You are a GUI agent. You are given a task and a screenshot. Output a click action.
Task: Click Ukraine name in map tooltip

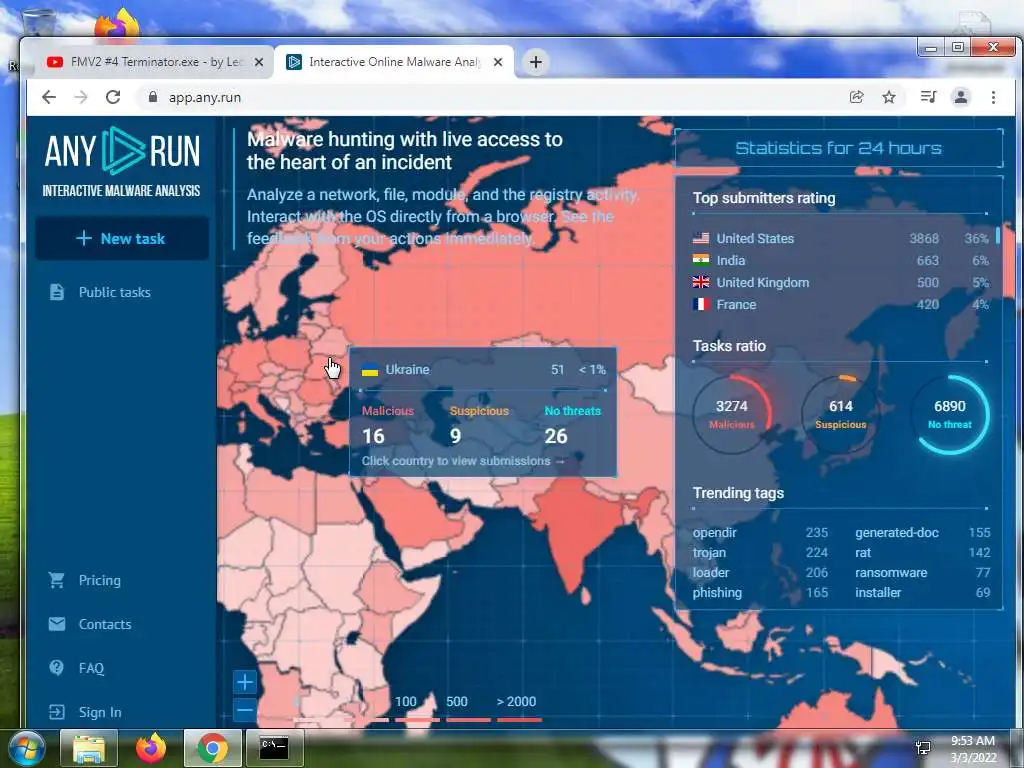tap(408, 369)
